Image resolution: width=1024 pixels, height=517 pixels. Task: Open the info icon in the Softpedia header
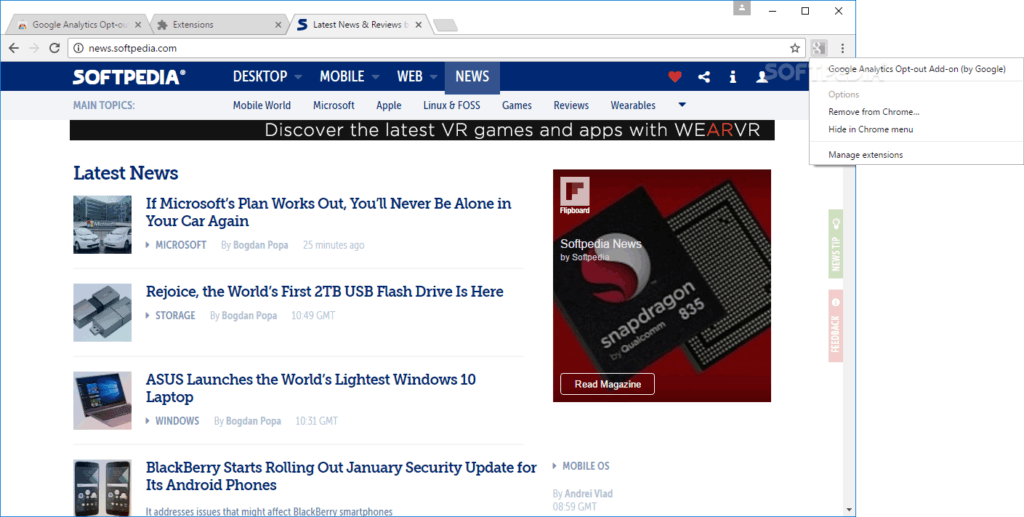coord(733,77)
